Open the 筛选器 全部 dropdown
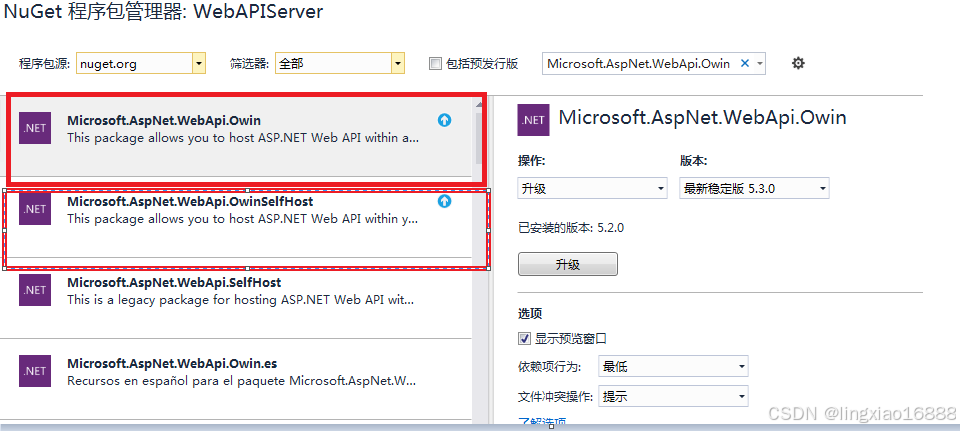 point(340,63)
